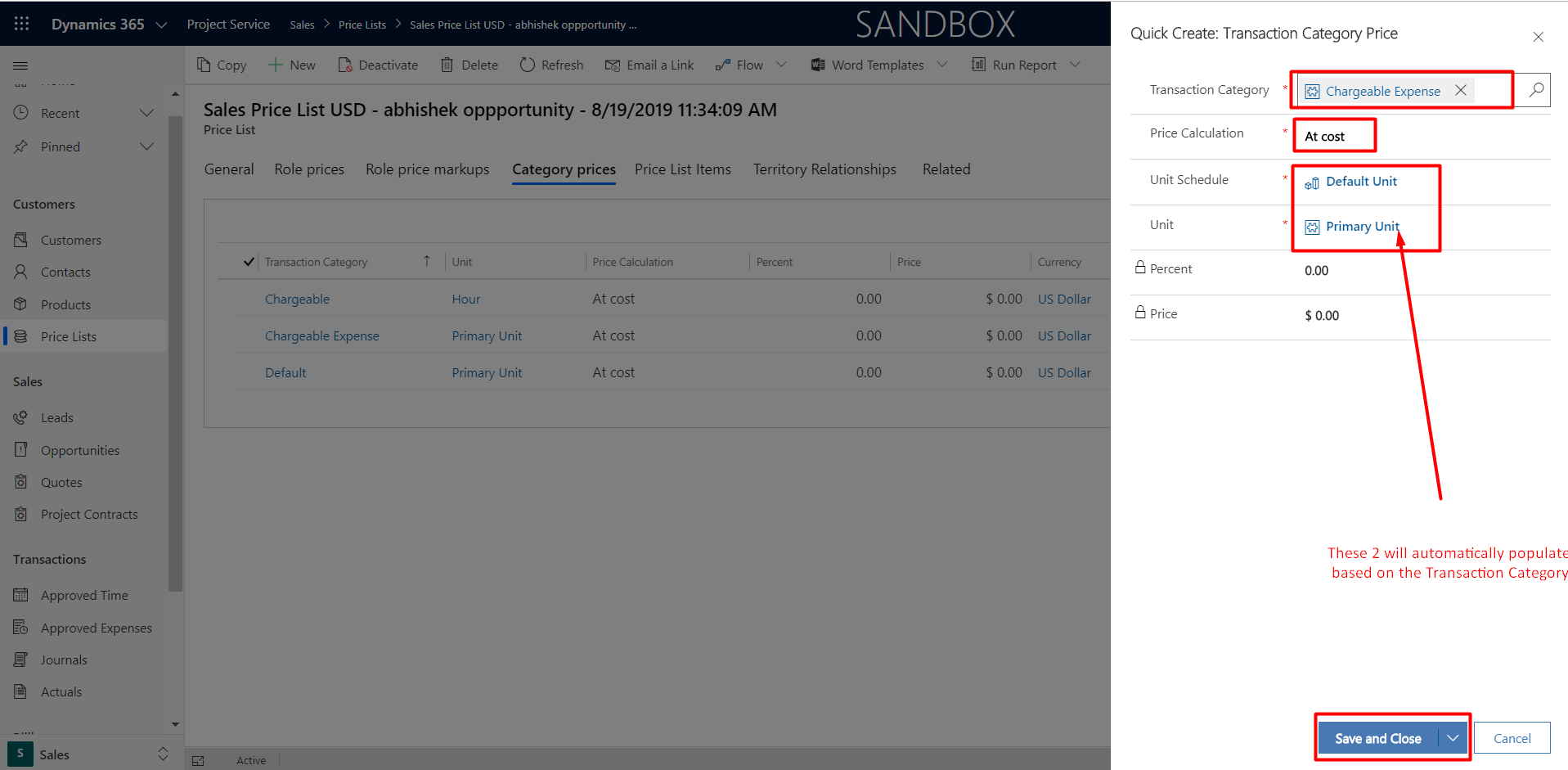This screenshot has height=770, width=1568.
Task: Expand the Pinned section in sidebar
Action: click(146, 146)
